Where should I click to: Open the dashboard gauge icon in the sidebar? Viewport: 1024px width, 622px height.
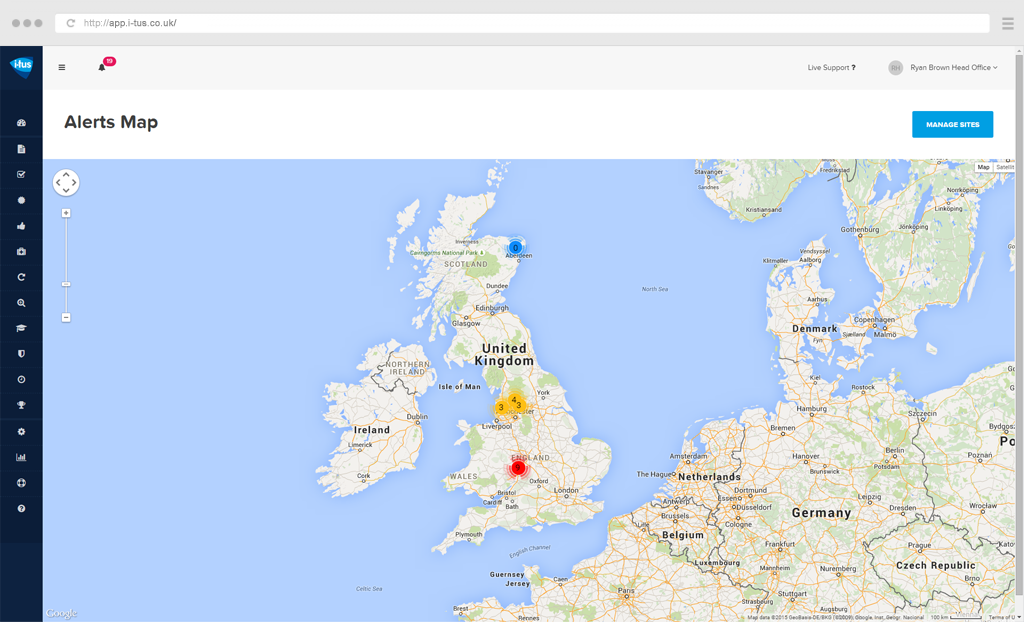(x=22, y=123)
